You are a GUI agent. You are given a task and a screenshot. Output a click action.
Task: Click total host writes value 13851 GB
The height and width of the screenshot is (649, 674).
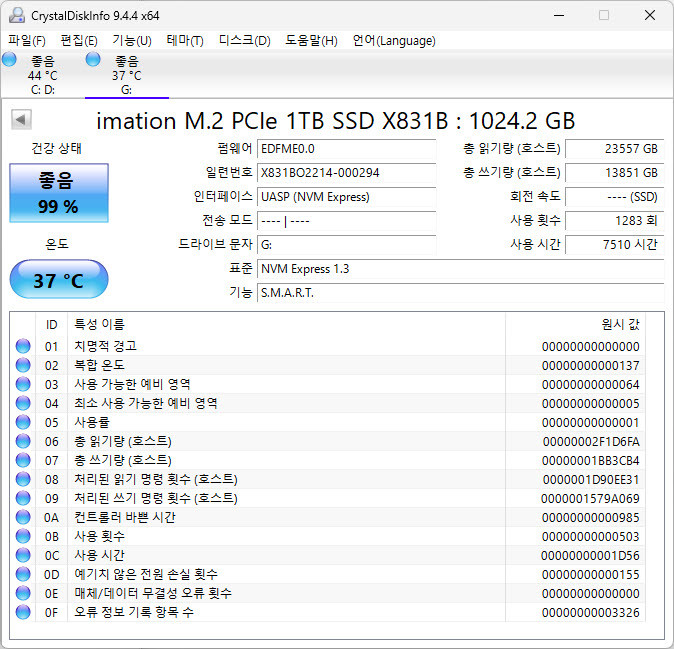pos(615,173)
